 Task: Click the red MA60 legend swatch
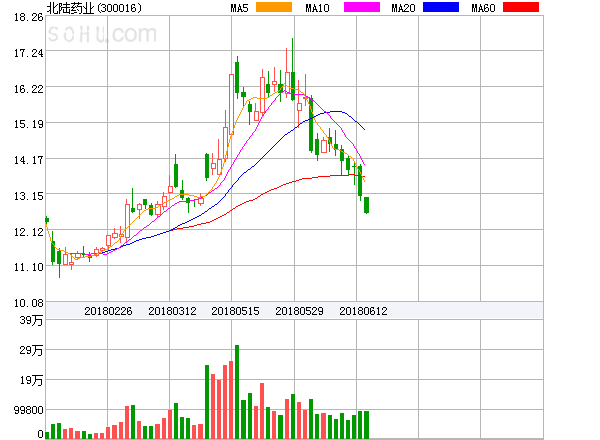tap(521, 7)
